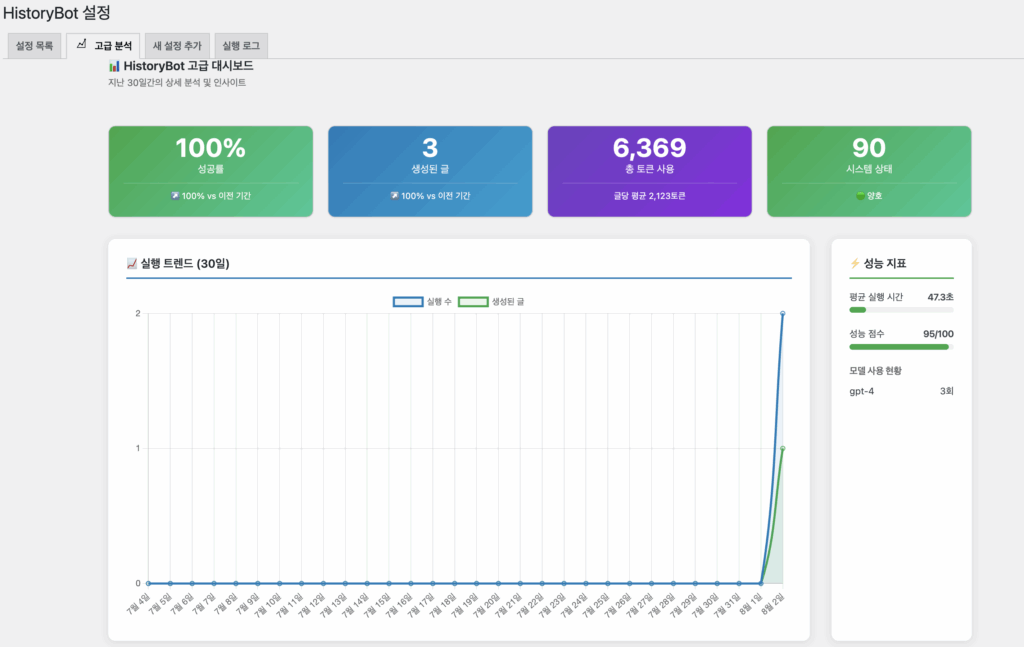Image resolution: width=1024 pixels, height=647 pixels.
Task: Click the bar chart icon beside dashboard title
Action: click(x=114, y=66)
